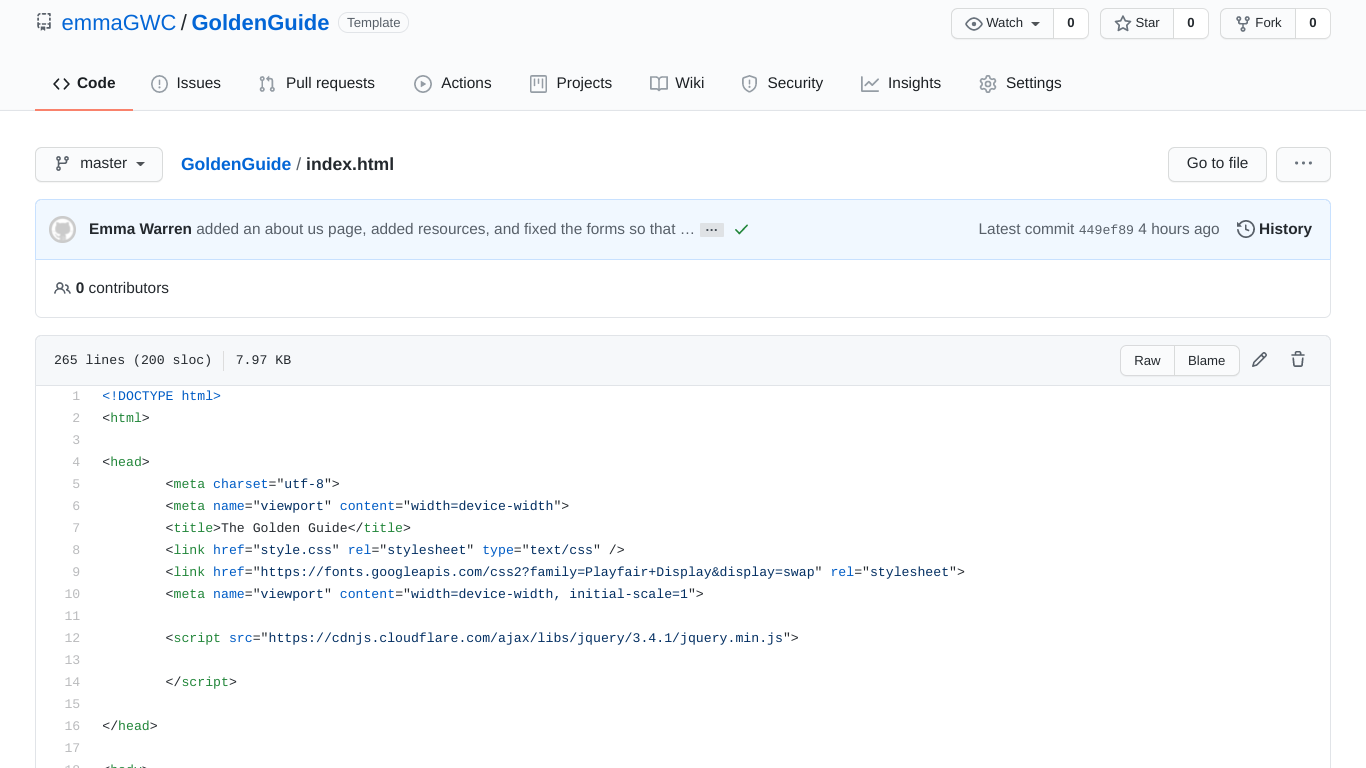Click the Go to file button
1366x768 pixels.
tap(1217, 164)
